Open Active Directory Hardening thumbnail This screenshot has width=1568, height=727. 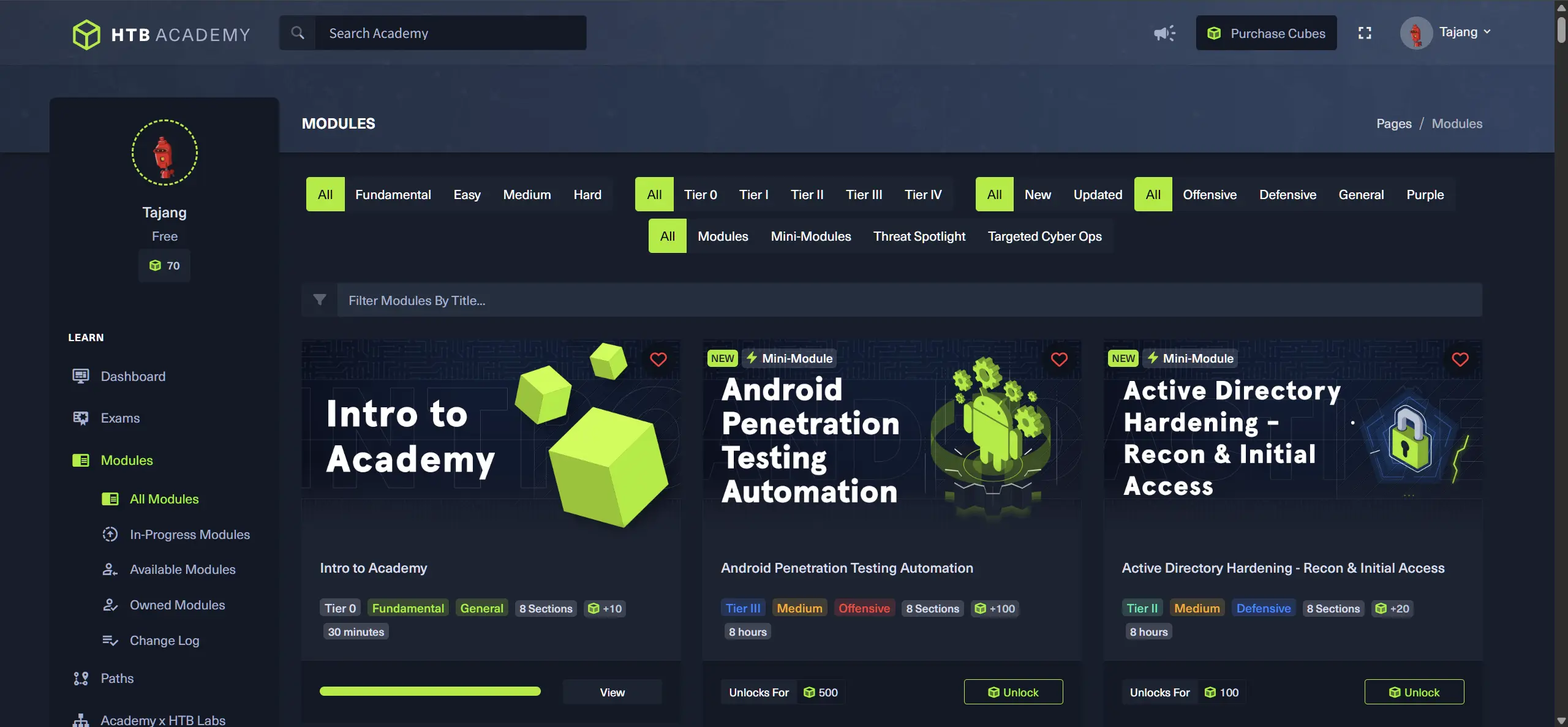[1293, 438]
